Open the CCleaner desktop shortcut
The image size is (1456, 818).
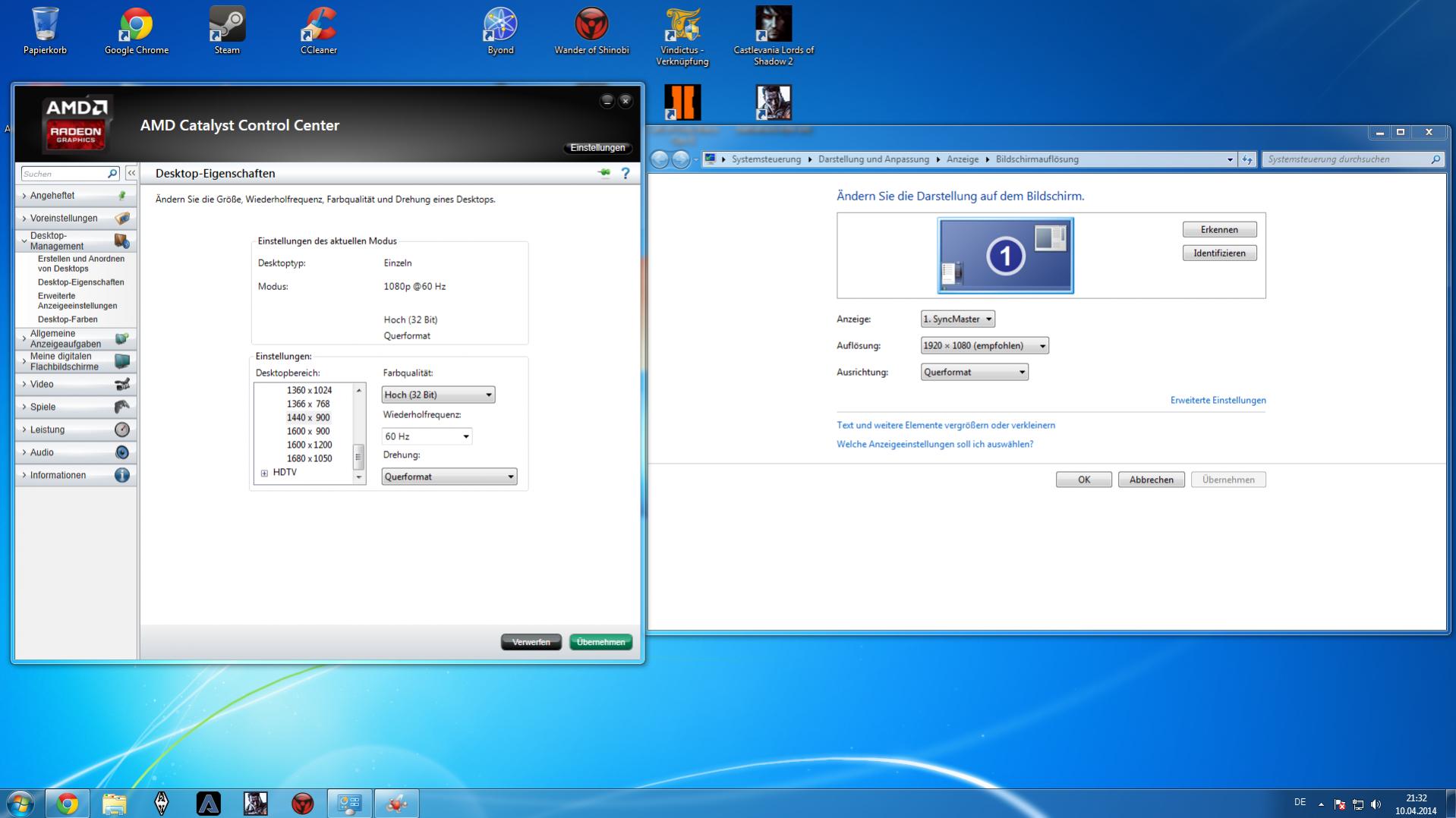[319, 31]
